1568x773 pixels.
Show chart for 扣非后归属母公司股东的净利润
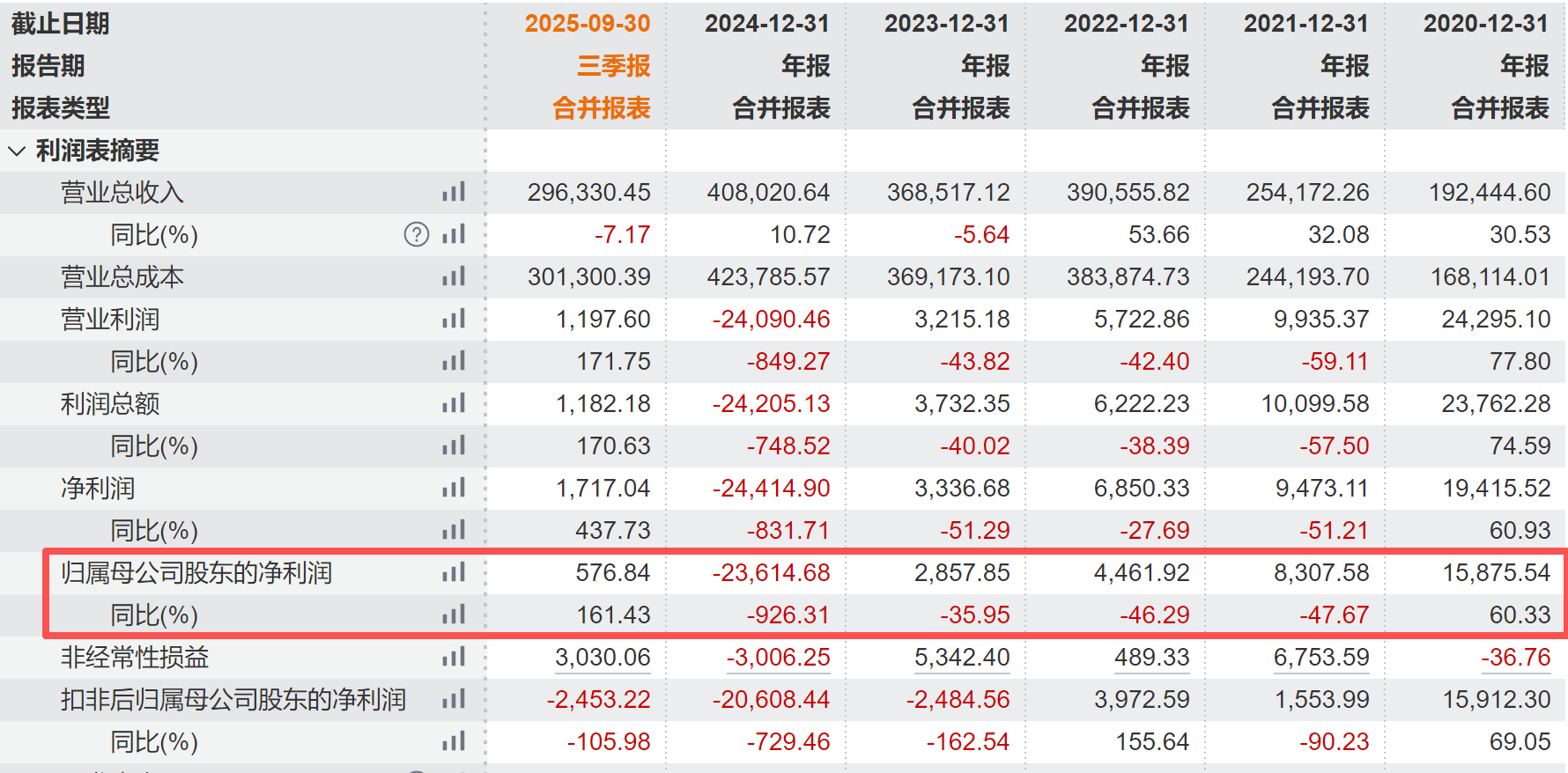tap(454, 699)
